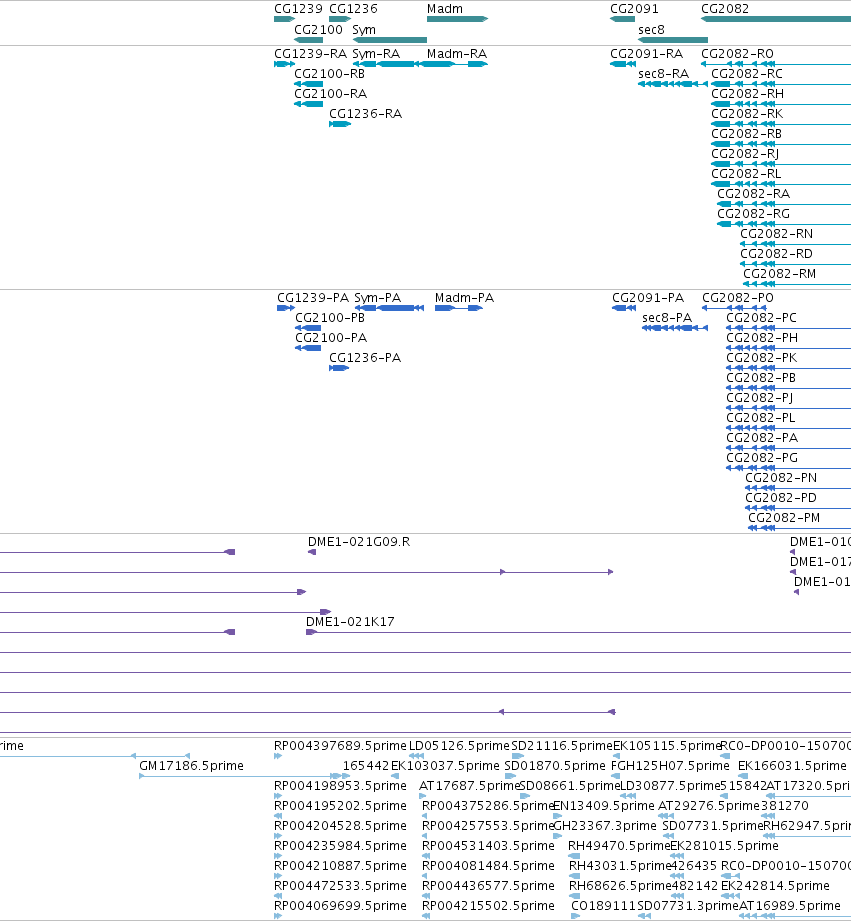Image resolution: width=851 pixels, height=921 pixels.
Task: Click the CG2082-PA protein label
Action: pos(762,437)
